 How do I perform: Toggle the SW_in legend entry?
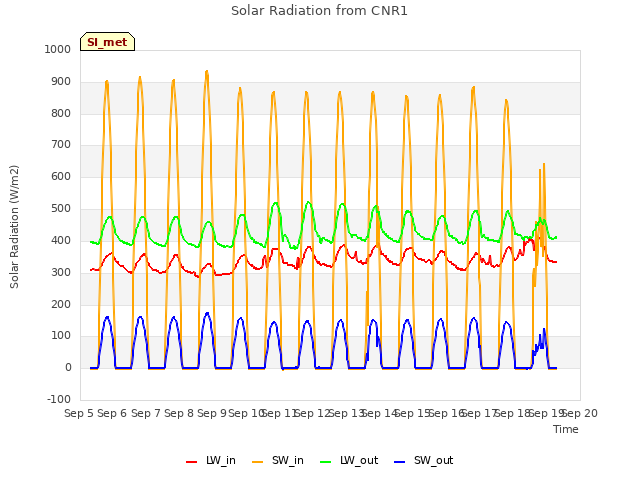(x=278, y=460)
